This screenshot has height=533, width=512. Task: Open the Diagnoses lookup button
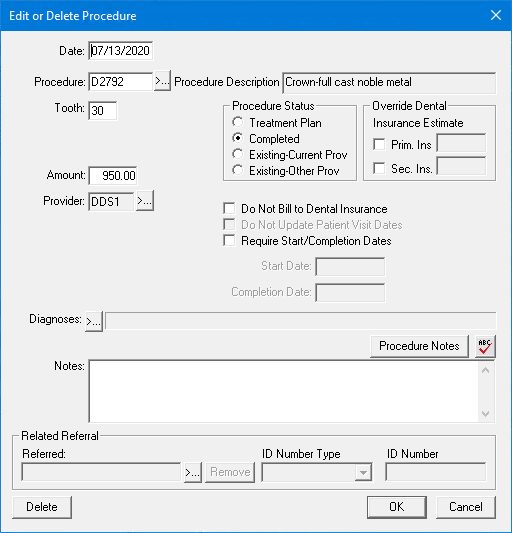[94, 321]
